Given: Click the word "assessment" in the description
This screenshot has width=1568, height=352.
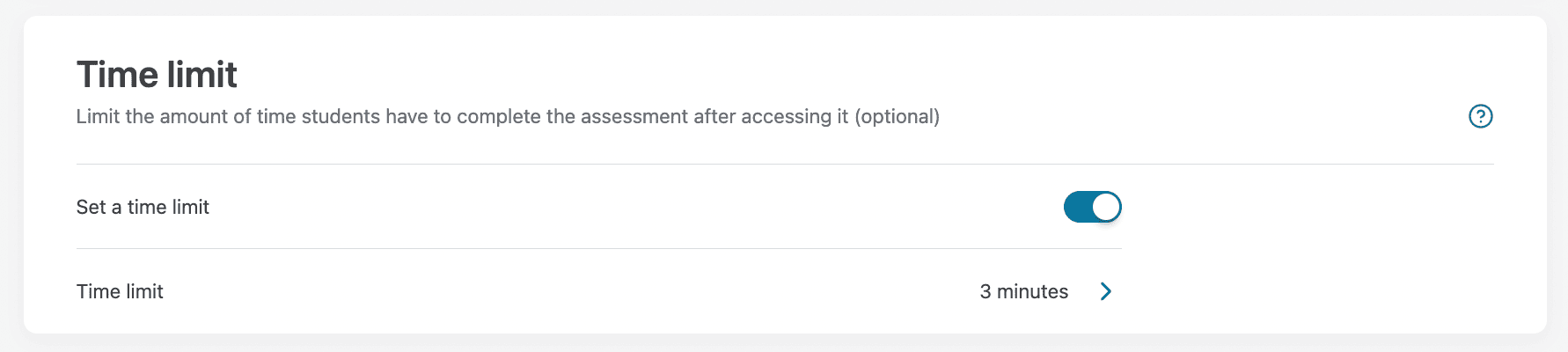Looking at the screenshot, I should pyautogui.click(x=634, y=116).
